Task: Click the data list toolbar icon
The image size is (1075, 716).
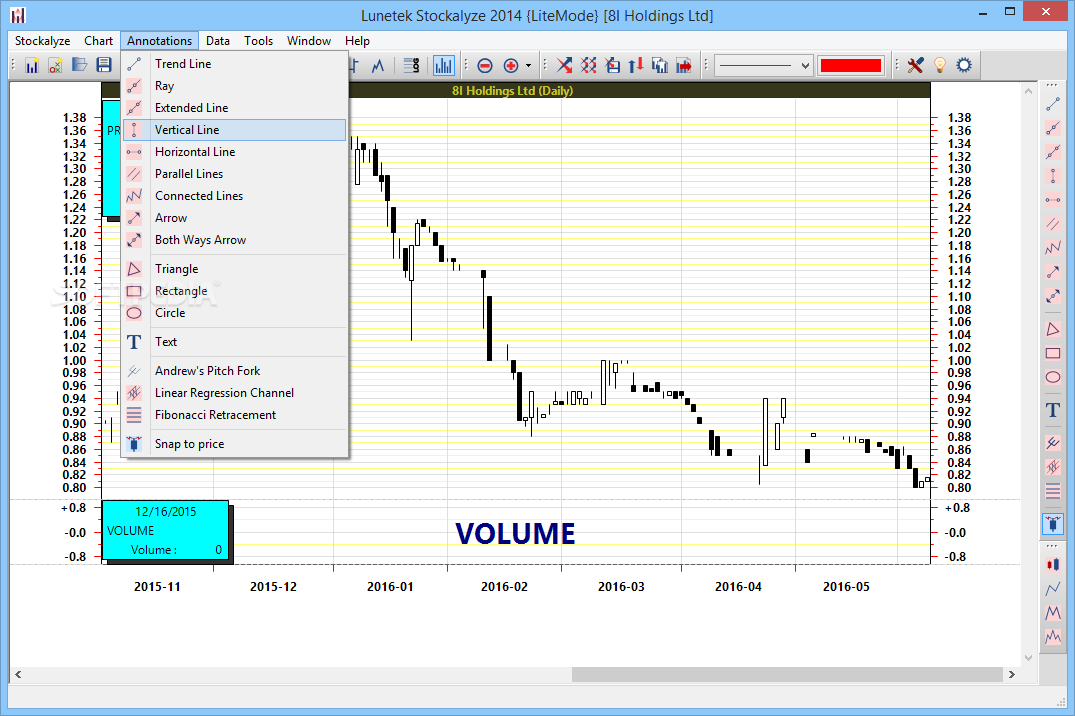Action: click(x=411, y=66)
